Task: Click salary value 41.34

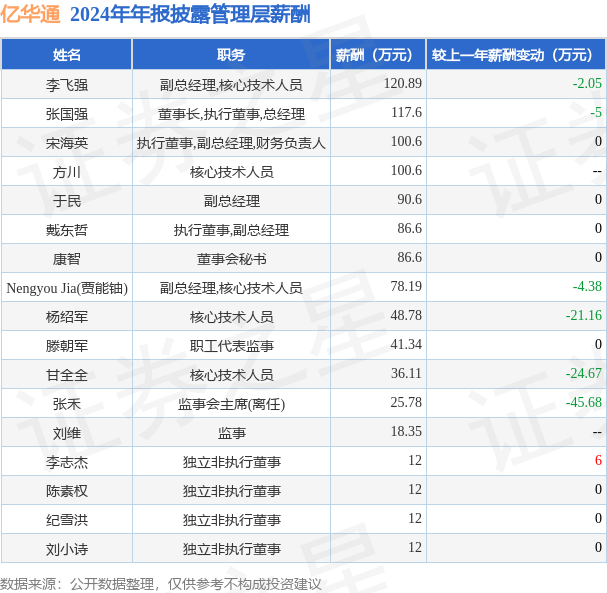Action: coord(406,344)
